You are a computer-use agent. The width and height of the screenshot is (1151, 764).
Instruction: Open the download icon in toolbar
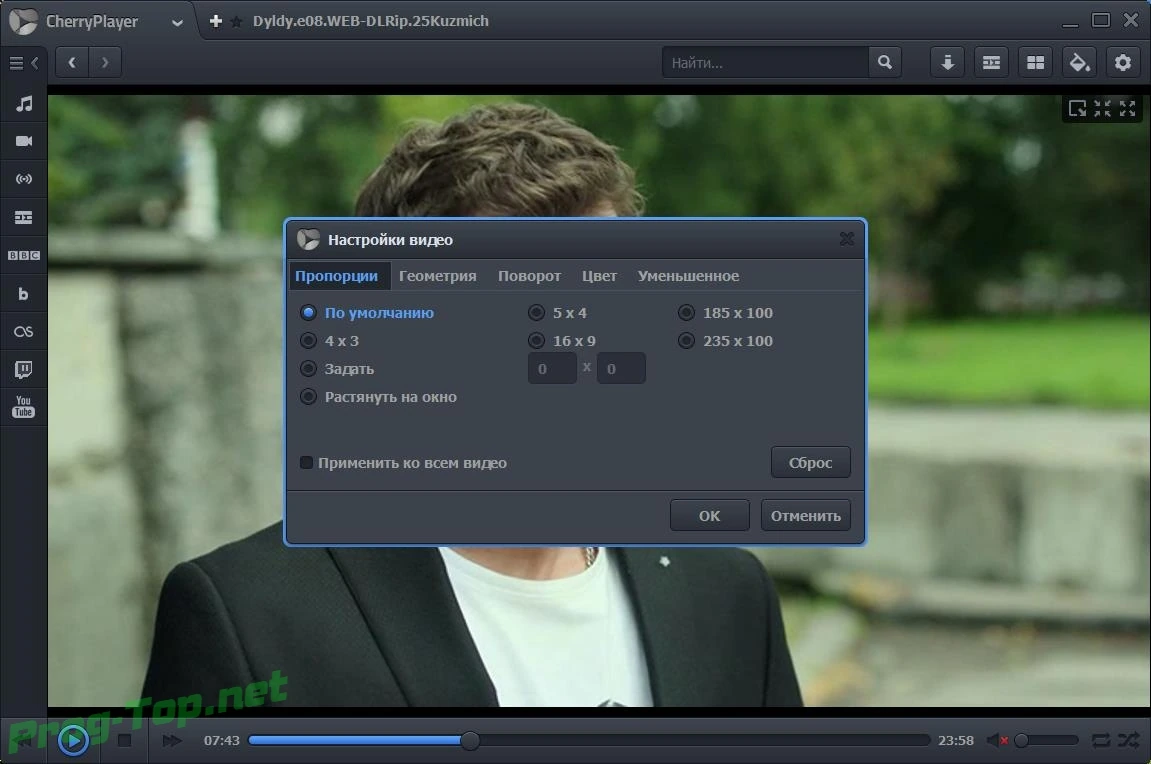pyautogui.click(x=948, y=62)
